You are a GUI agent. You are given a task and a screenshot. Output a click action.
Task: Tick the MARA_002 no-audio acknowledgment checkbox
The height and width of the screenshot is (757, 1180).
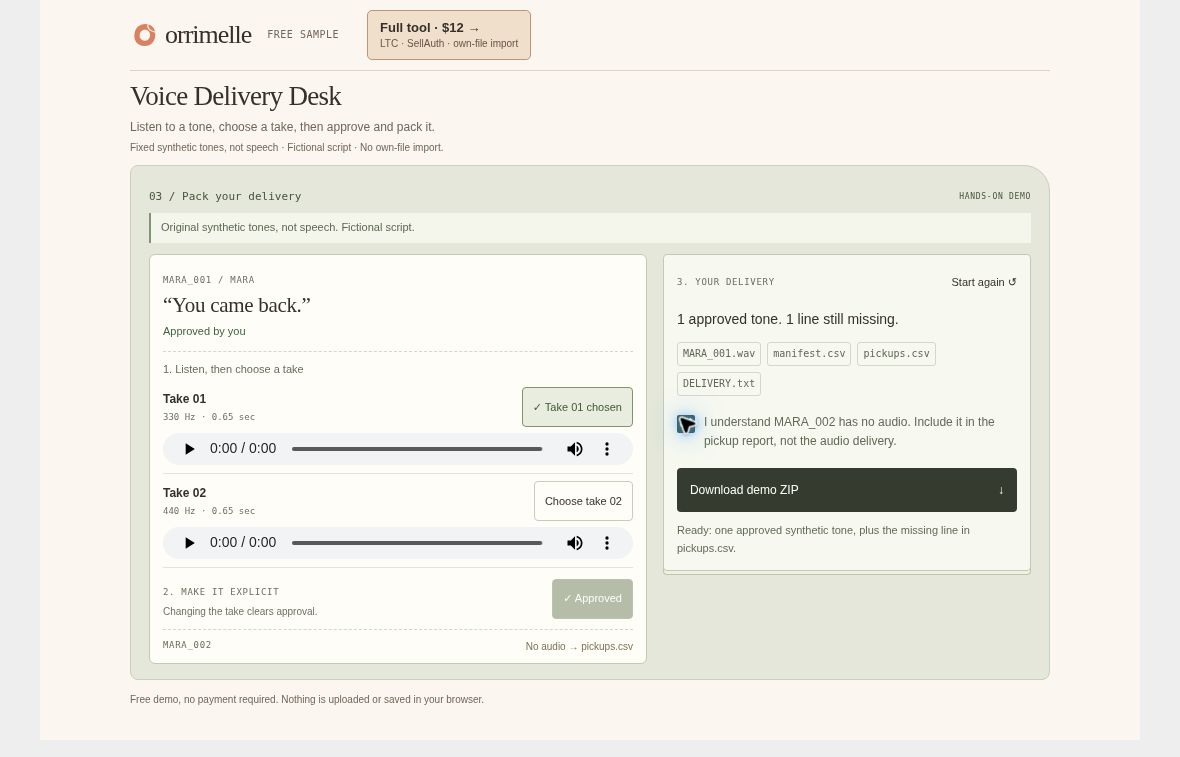(686, 424)
